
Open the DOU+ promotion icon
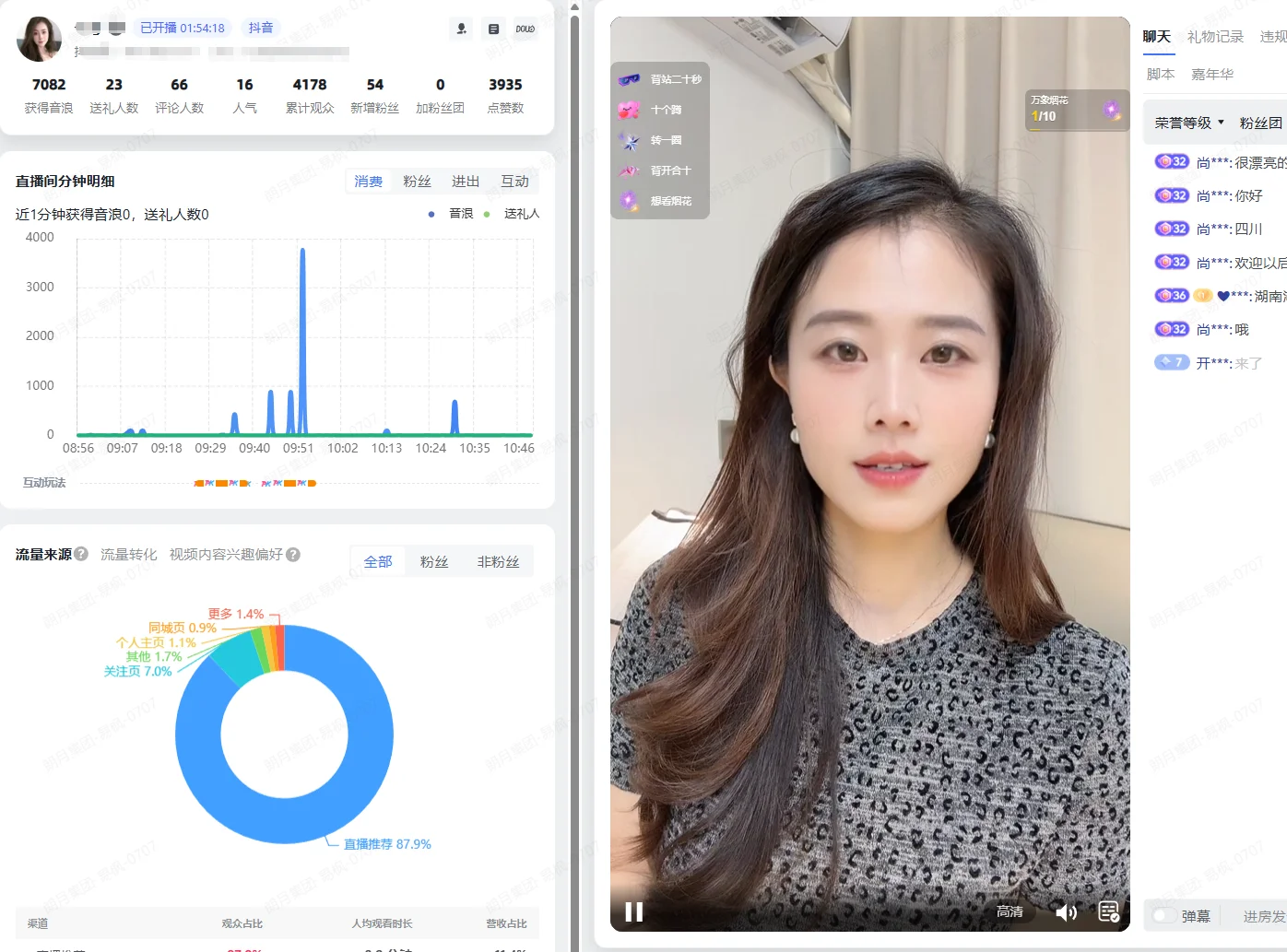525,29
